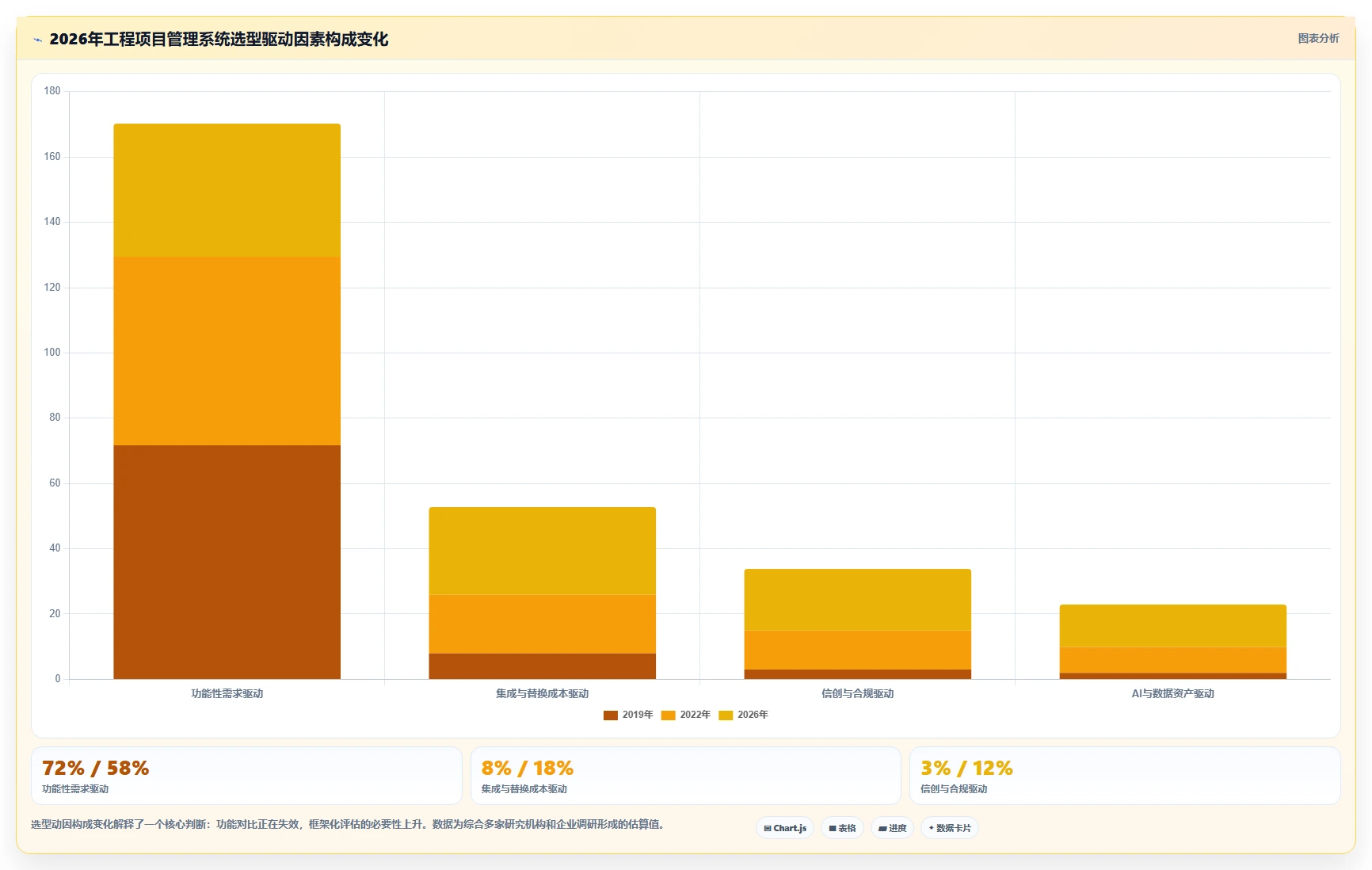Select the 进度 tag
This screenshot has width=1372, height=870.
click(892, 828)
